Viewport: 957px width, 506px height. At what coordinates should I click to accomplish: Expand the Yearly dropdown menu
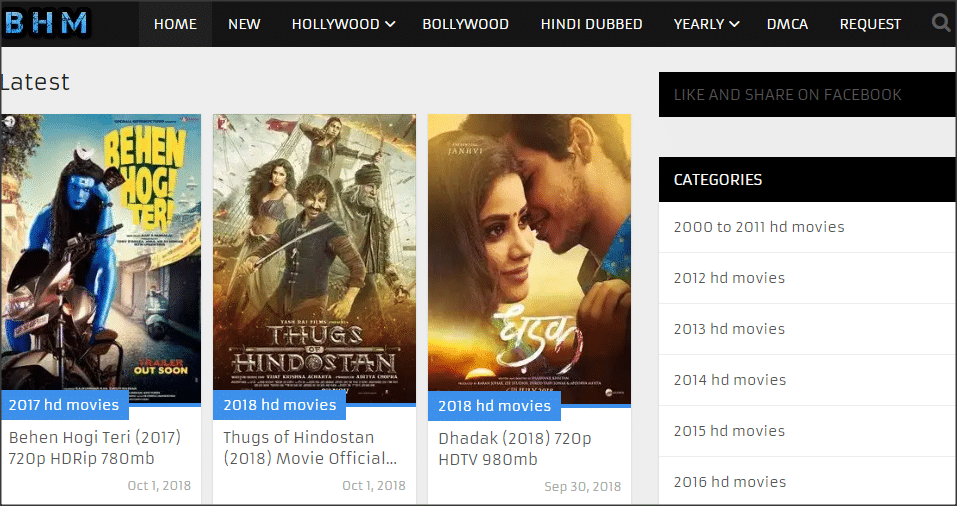(706, 24)
